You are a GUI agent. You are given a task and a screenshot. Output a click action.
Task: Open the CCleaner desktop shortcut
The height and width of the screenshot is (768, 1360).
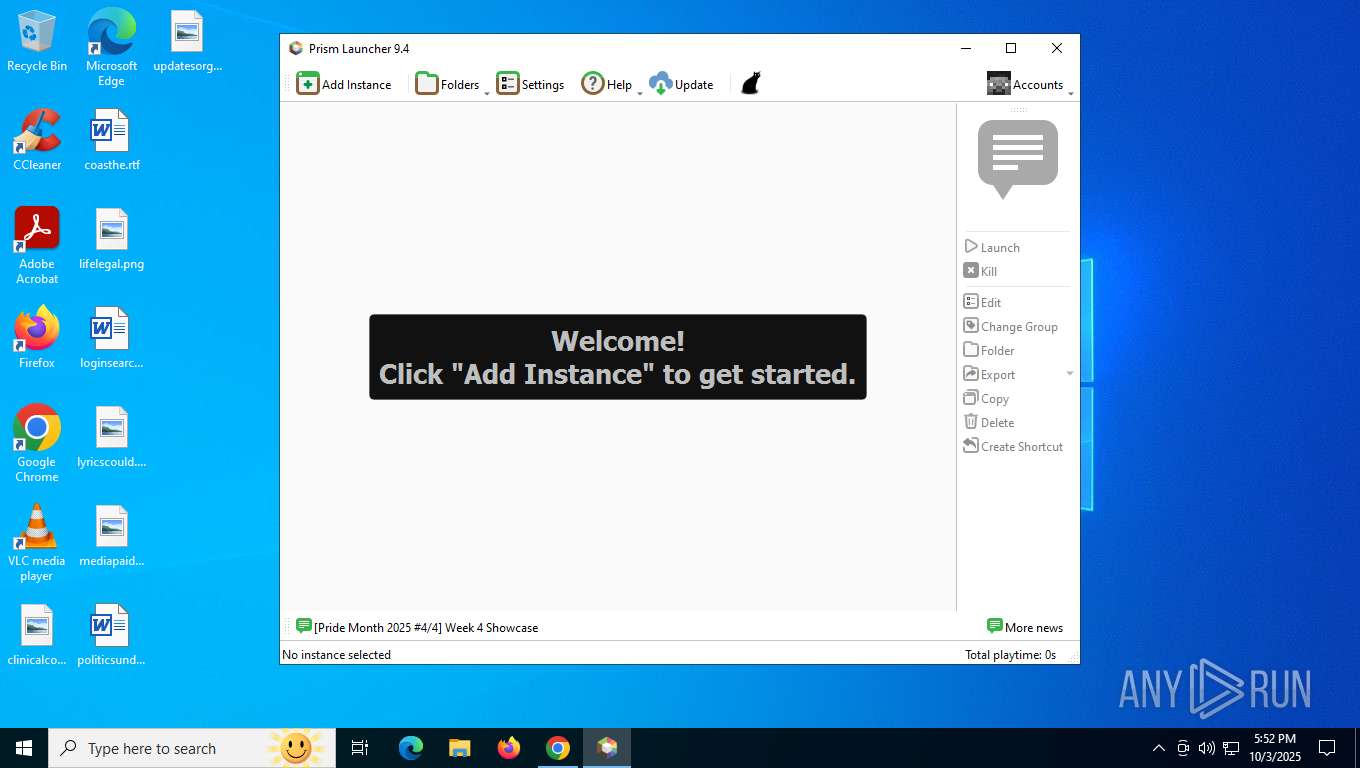pos(37,140)
